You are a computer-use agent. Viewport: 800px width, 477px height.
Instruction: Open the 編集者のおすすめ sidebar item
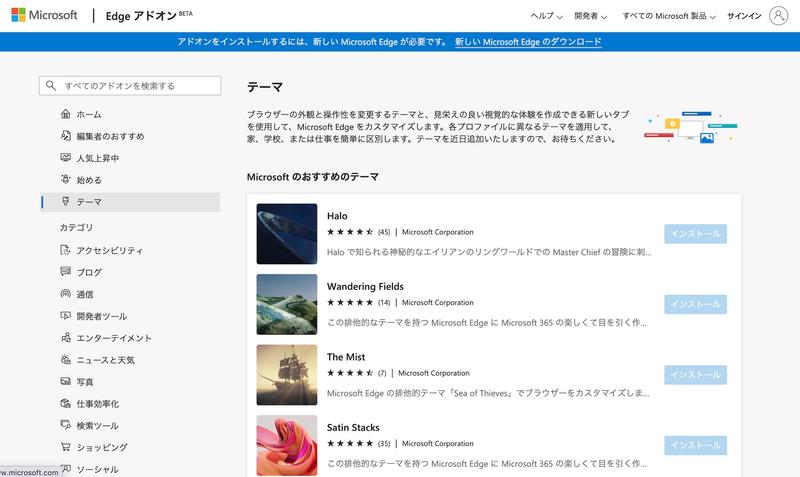[130, 136]
